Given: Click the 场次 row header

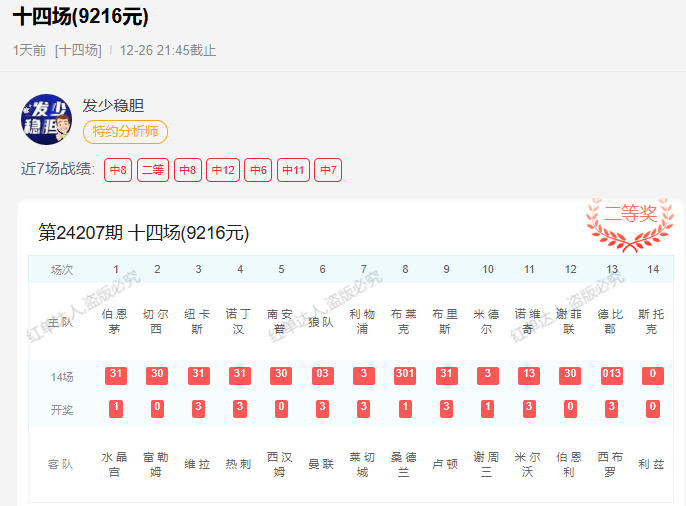Looking at the screenshot, I should (62, 270).
